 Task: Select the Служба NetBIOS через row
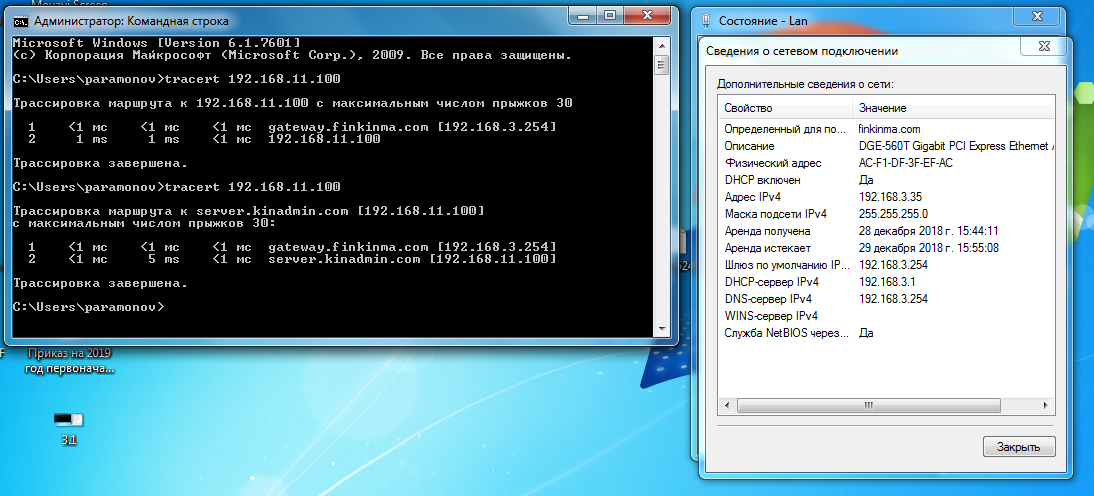(x=886, y=333)
